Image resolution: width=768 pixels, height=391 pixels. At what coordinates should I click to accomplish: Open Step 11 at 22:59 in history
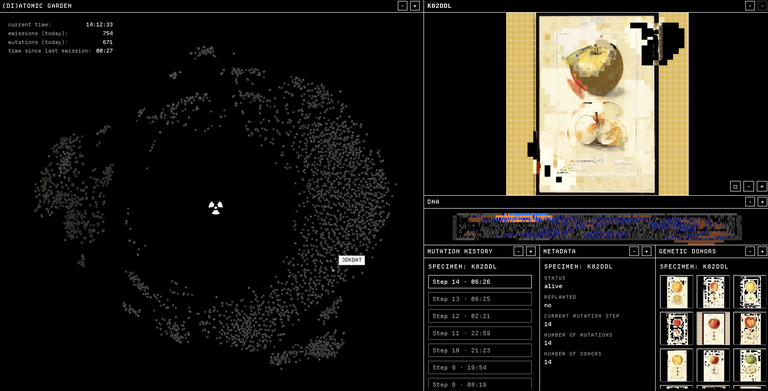[x=480, y=333]
